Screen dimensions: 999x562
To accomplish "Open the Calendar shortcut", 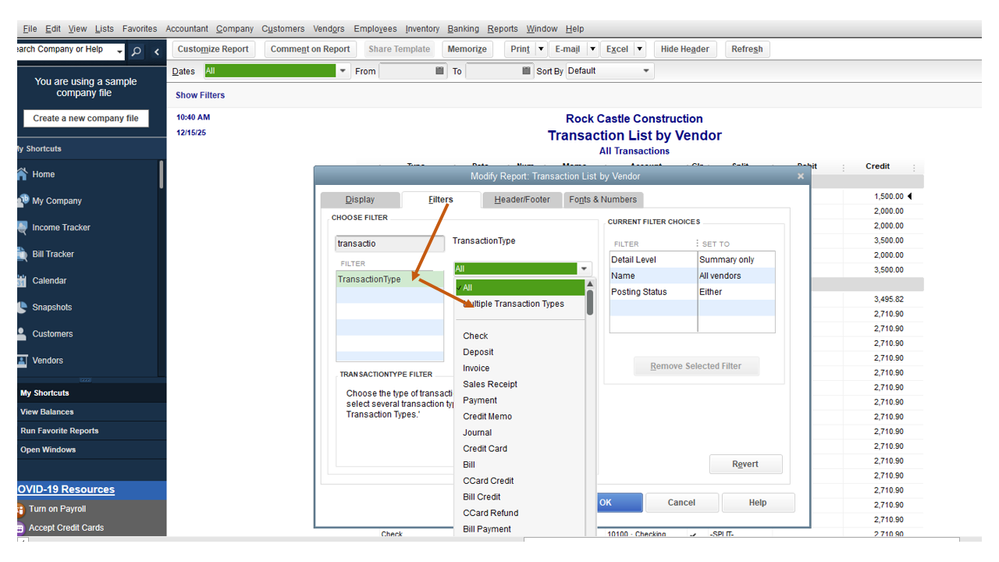I will (x=49, y=280).
